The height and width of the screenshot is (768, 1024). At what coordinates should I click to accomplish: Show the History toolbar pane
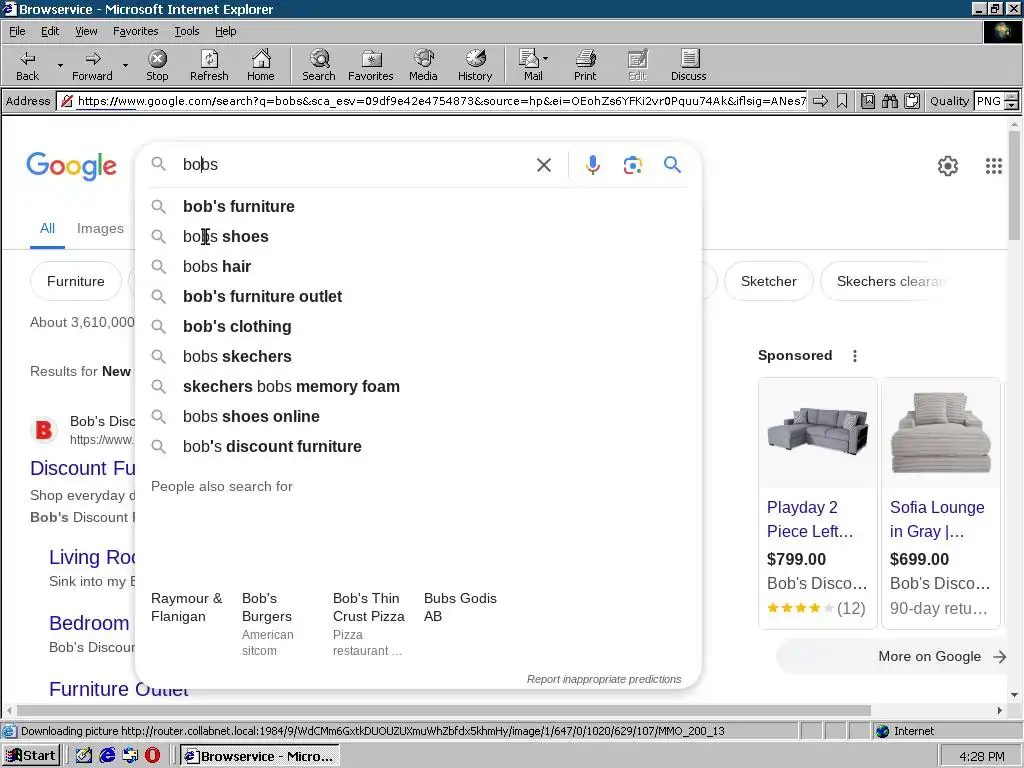pyautogui.click(x=475, y=65)
